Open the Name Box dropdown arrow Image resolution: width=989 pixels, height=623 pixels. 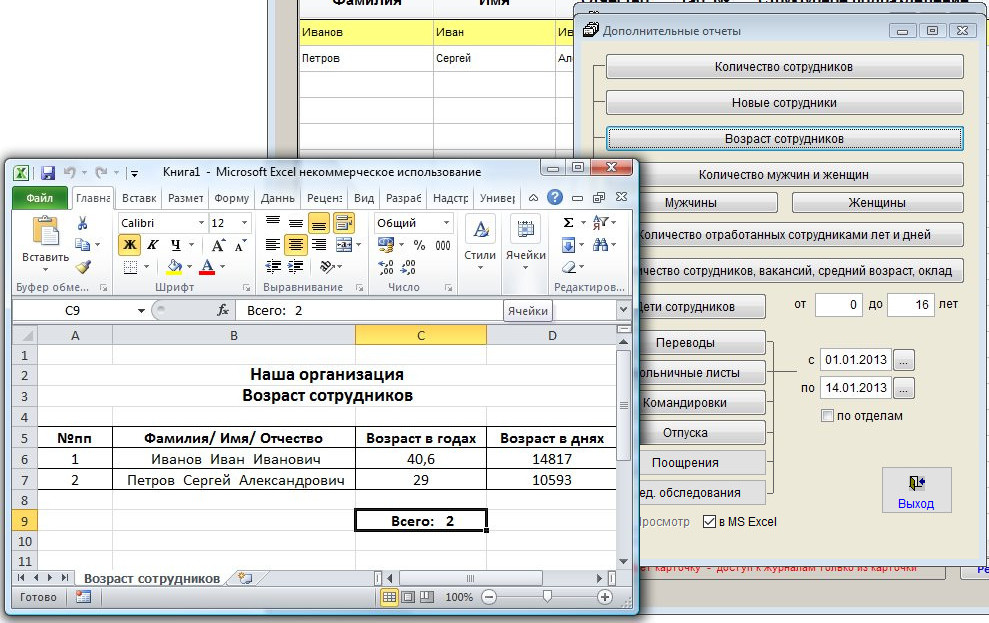[142, 311]
